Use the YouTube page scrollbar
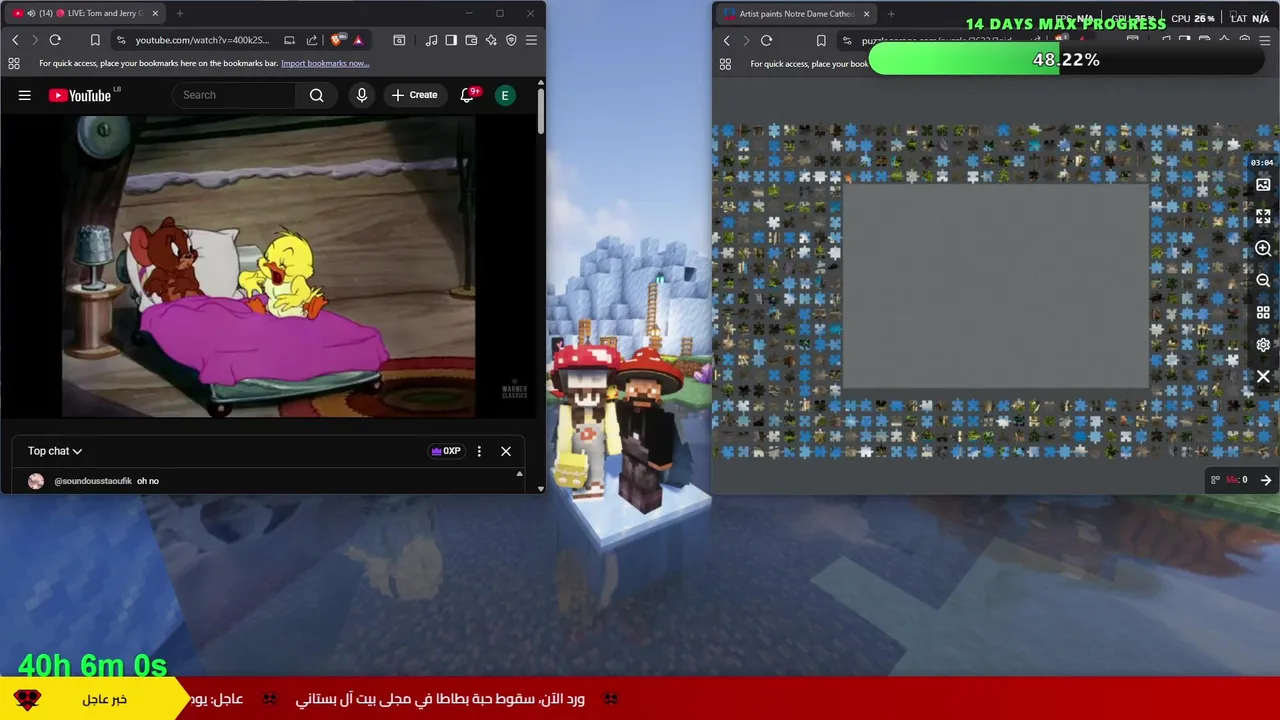Image resolution: width=1280 pixels, height=720 pixels. (x=541, y=112)
